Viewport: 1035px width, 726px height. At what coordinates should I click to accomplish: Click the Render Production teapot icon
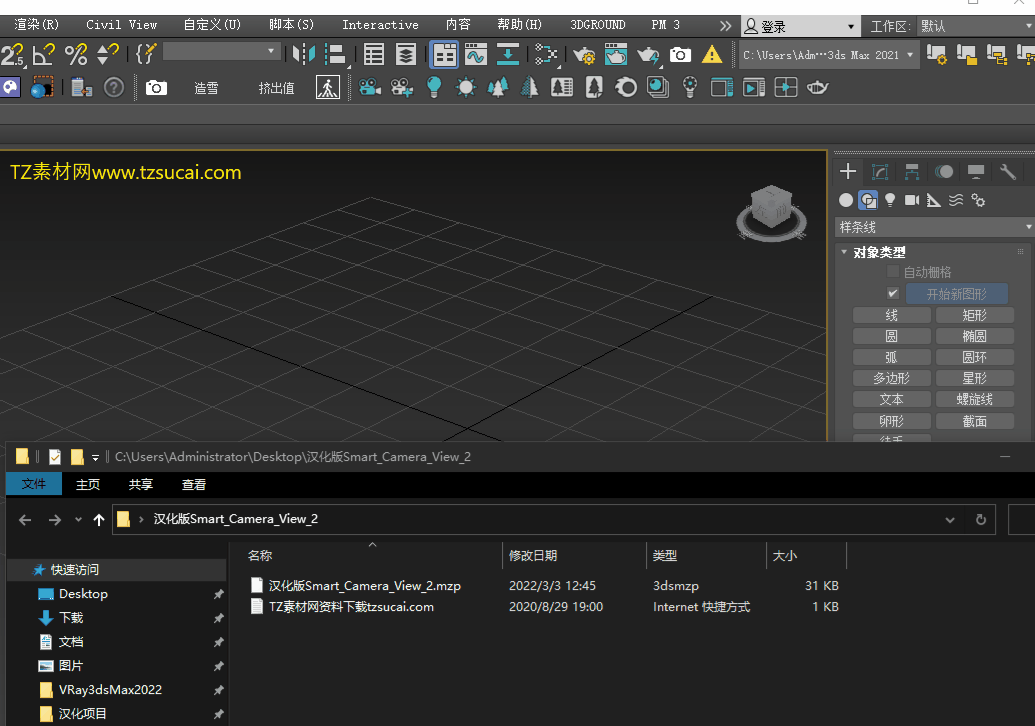pos(648,54)
